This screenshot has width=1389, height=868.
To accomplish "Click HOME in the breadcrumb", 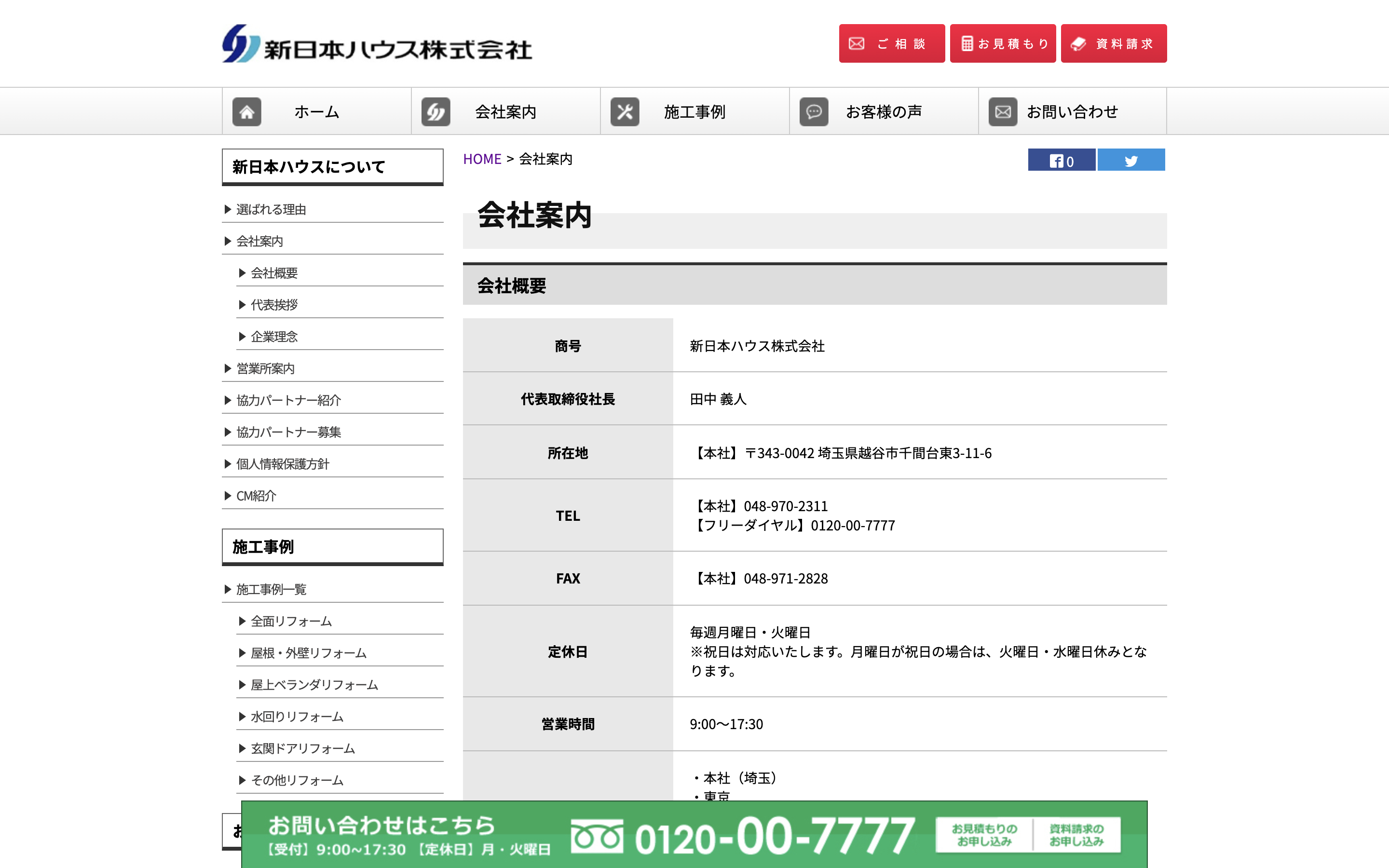I will tap(482, 159).
